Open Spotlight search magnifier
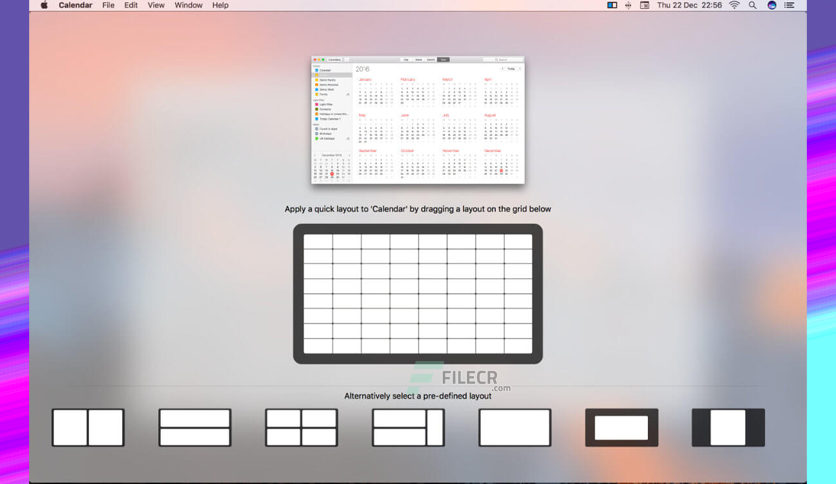 tap(752, 5)
